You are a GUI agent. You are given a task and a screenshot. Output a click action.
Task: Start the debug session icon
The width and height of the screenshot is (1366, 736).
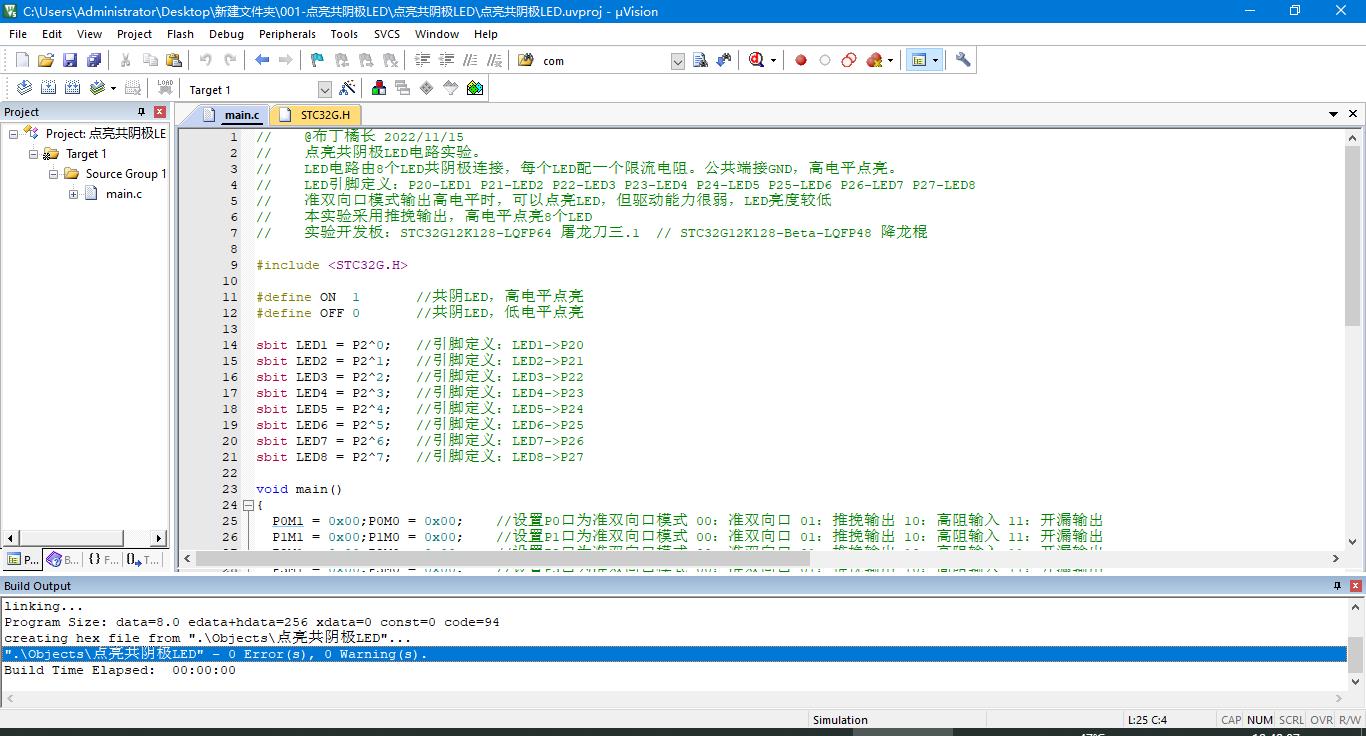757,60
